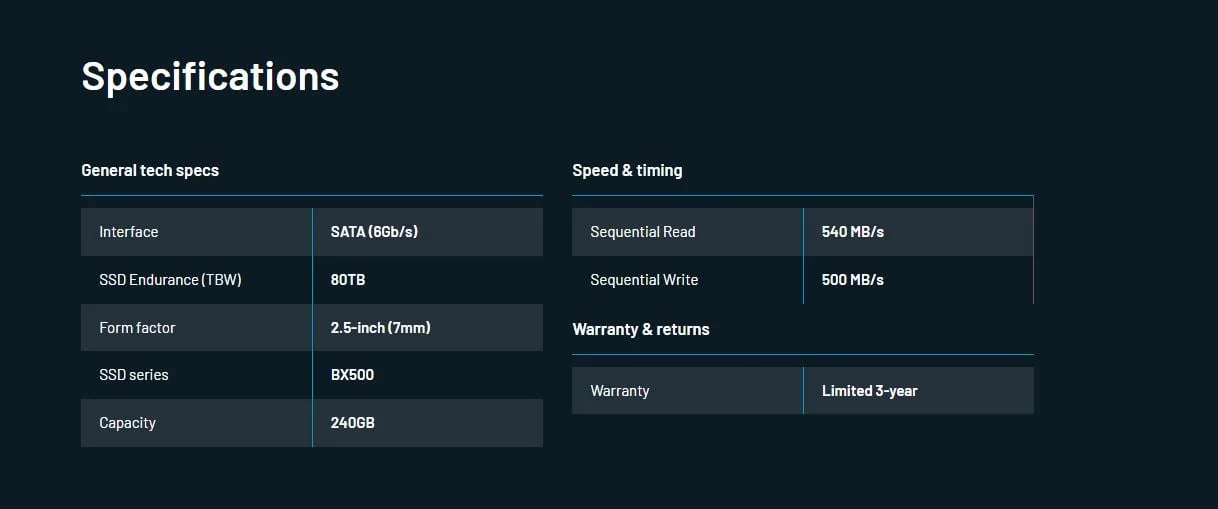The height and width of the screenshot is (509, 1218).
Task: Click the Sequential Read label
Action: point(643,232)
